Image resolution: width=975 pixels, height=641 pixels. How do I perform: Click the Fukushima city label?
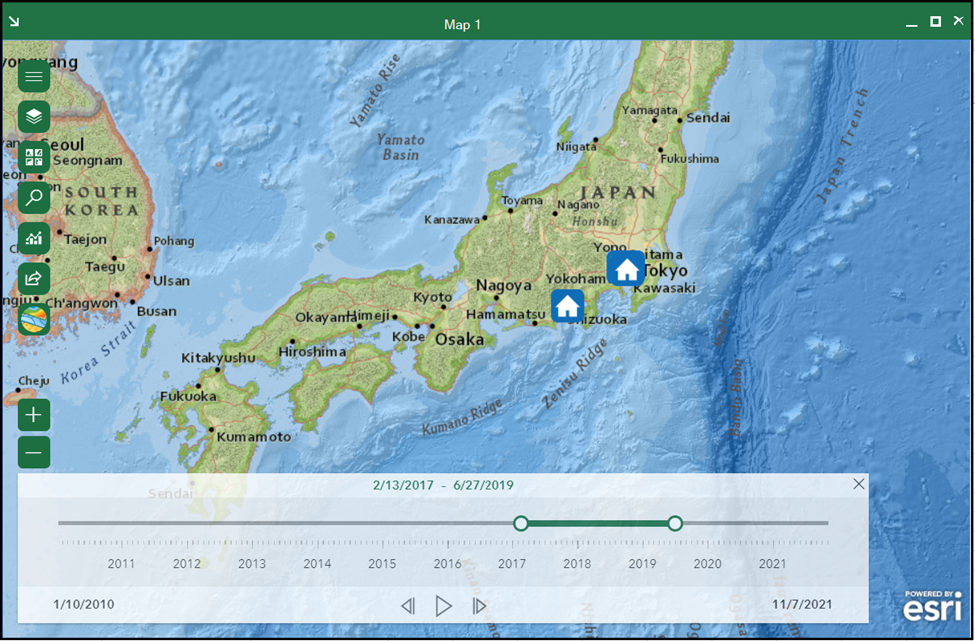tap(690, 159)
